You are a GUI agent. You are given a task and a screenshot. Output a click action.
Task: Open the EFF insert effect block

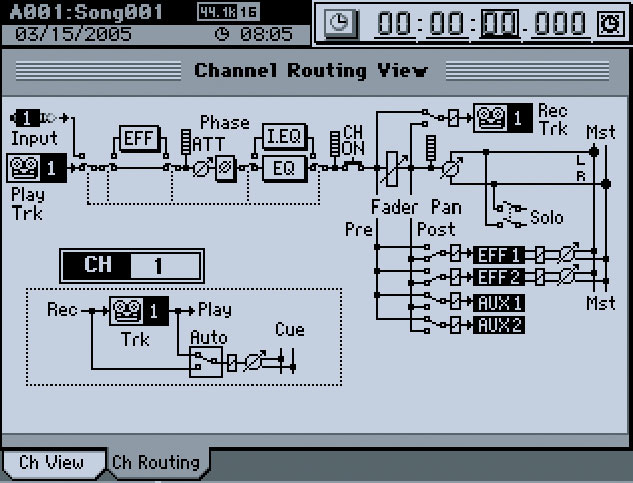point(137,138)
